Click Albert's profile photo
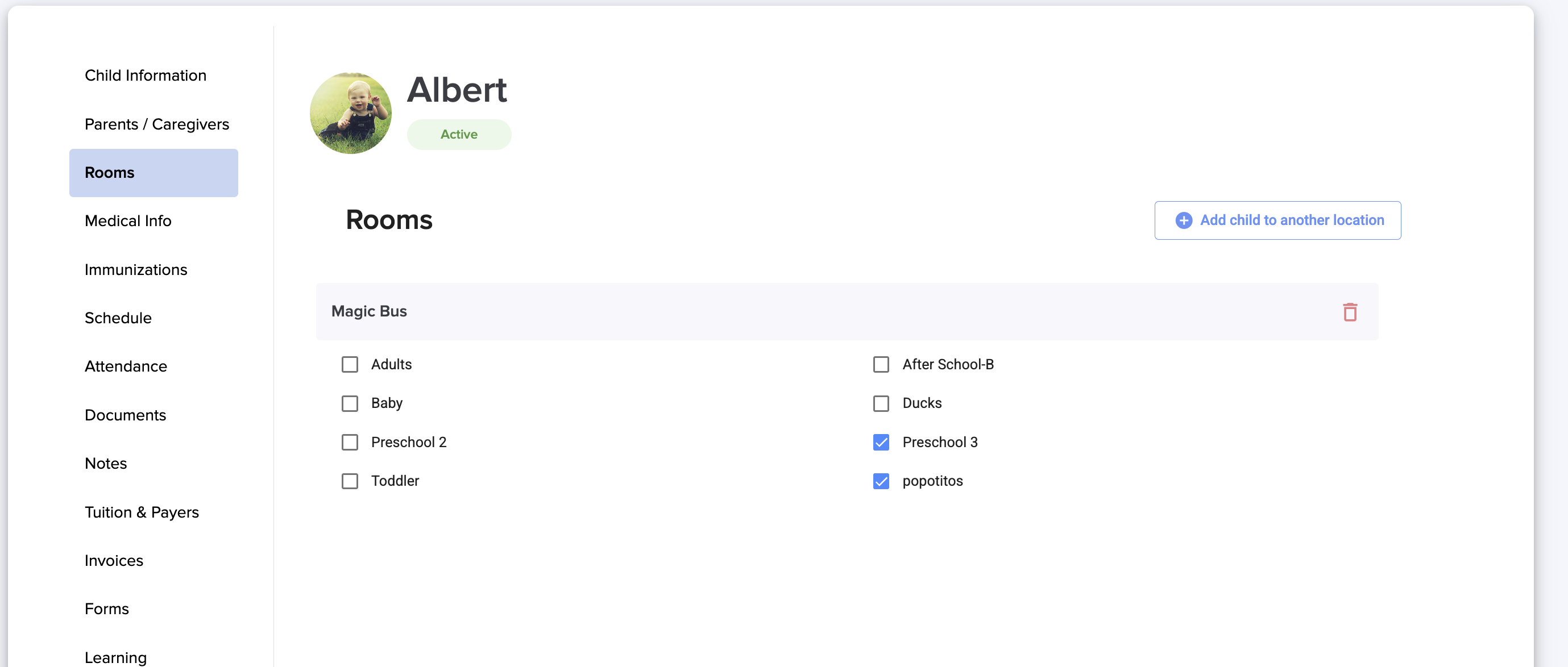 351,113
